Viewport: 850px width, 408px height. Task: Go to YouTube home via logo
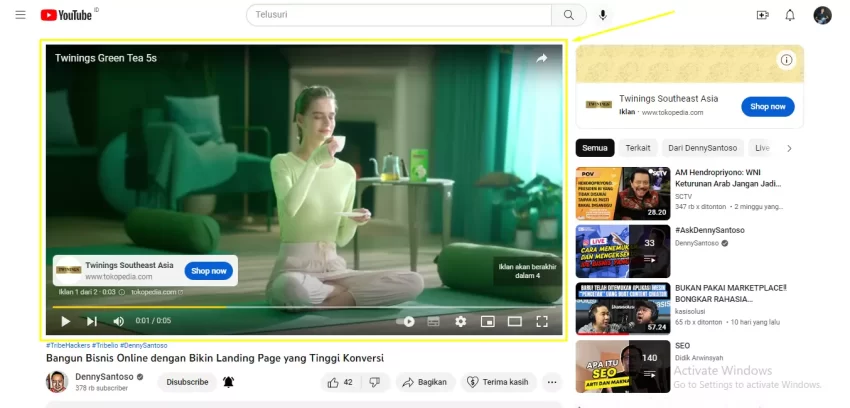pos(66,15)
